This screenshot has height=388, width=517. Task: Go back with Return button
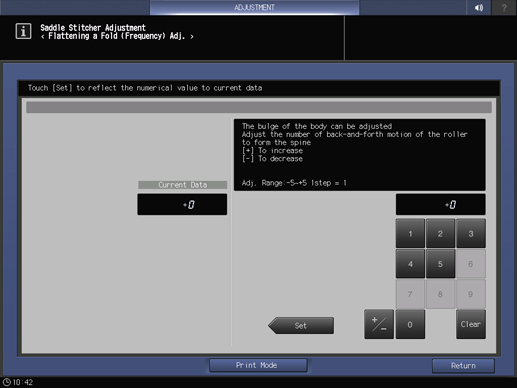pos(463,366)
